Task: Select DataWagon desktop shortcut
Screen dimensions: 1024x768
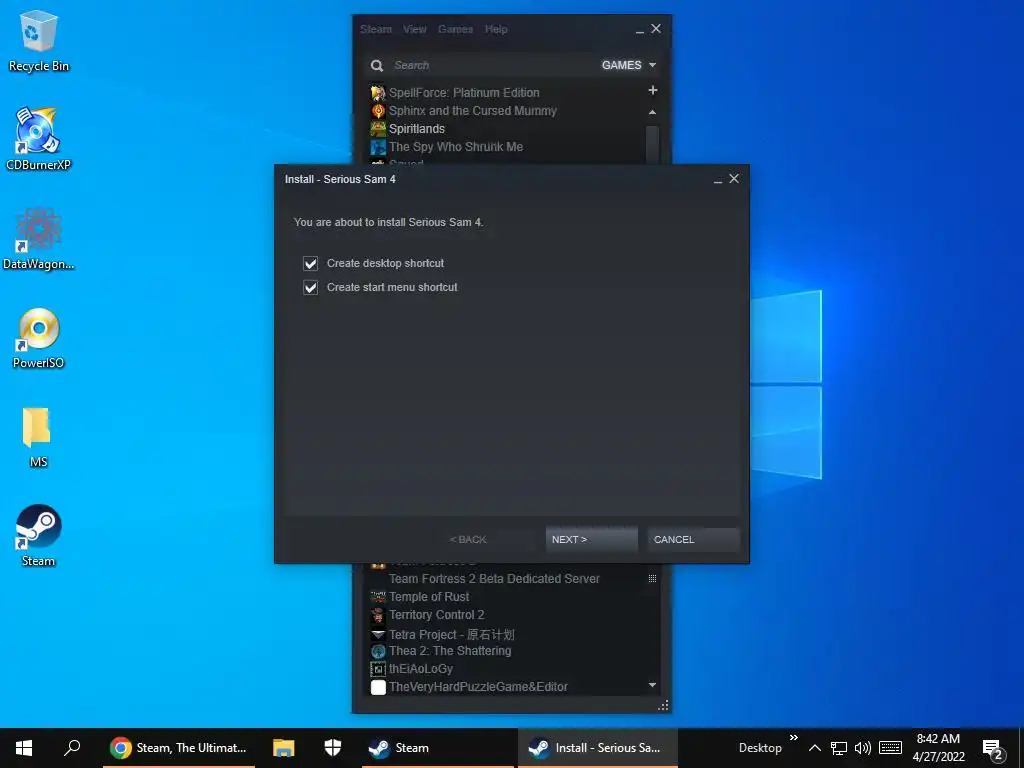Action: click(x=39, y=238)
